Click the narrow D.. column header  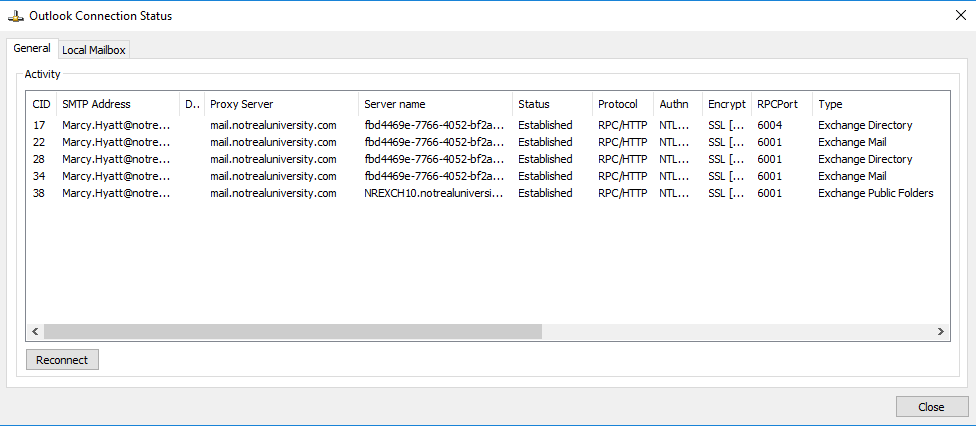click(x=192, y=104)
